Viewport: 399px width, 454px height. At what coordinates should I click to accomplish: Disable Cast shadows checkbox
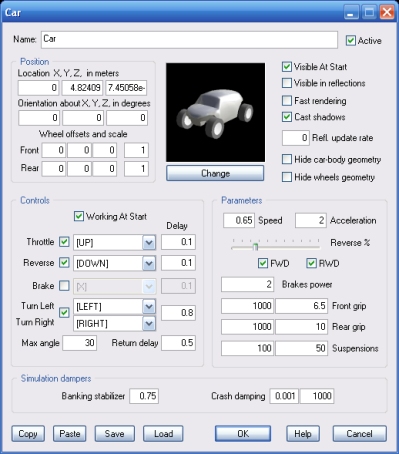point(287,117)
